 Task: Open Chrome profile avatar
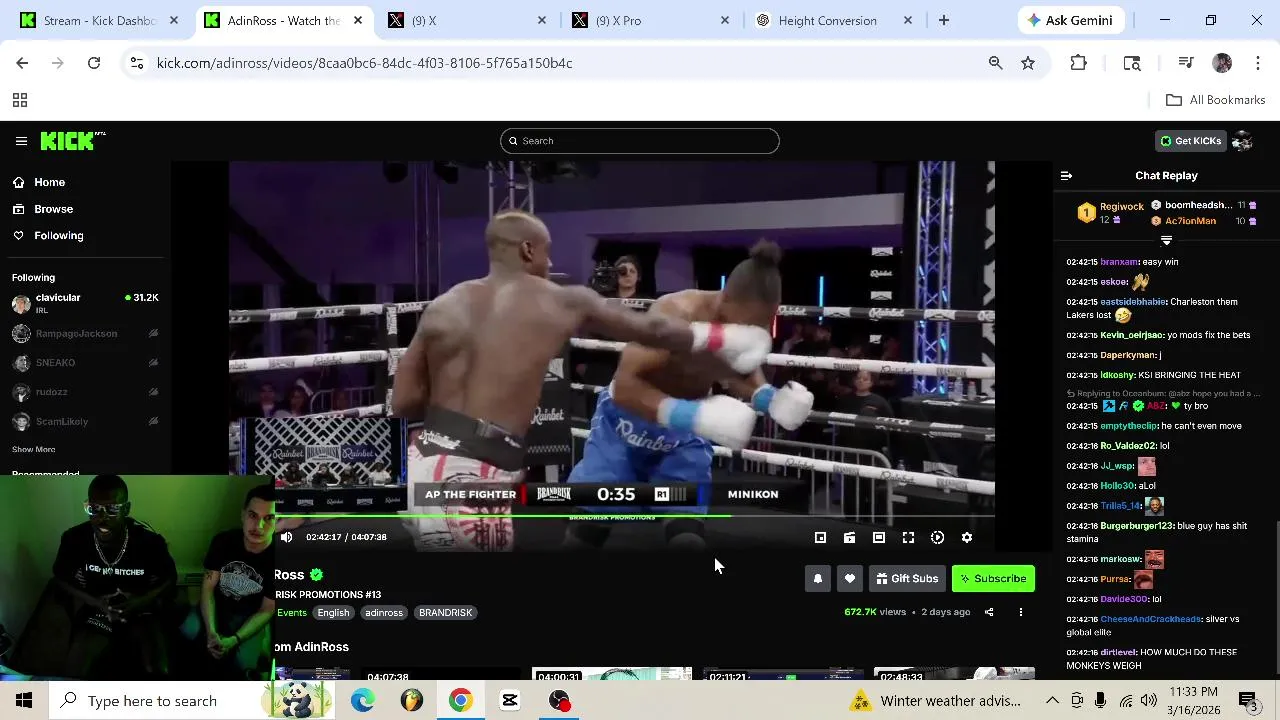(1222, 63)
